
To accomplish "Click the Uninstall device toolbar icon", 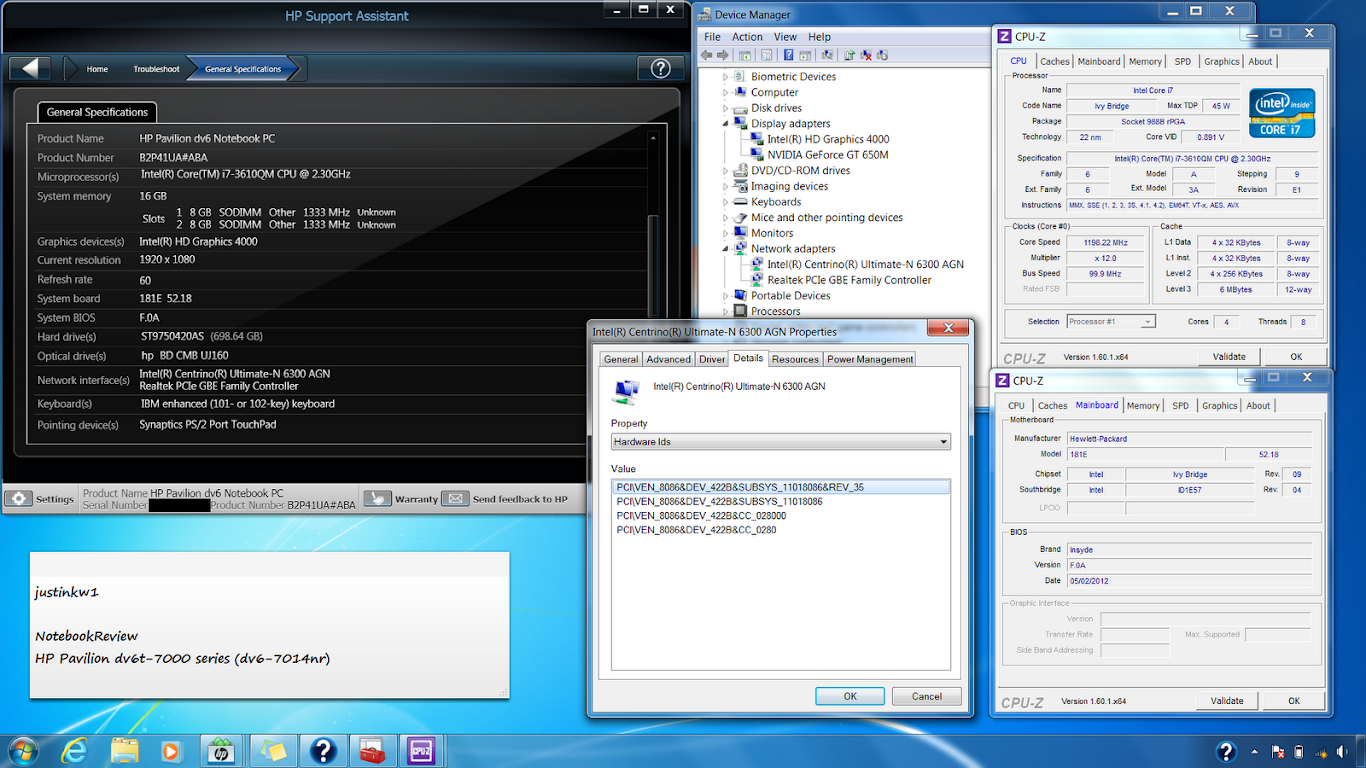I will click(866, 55).
